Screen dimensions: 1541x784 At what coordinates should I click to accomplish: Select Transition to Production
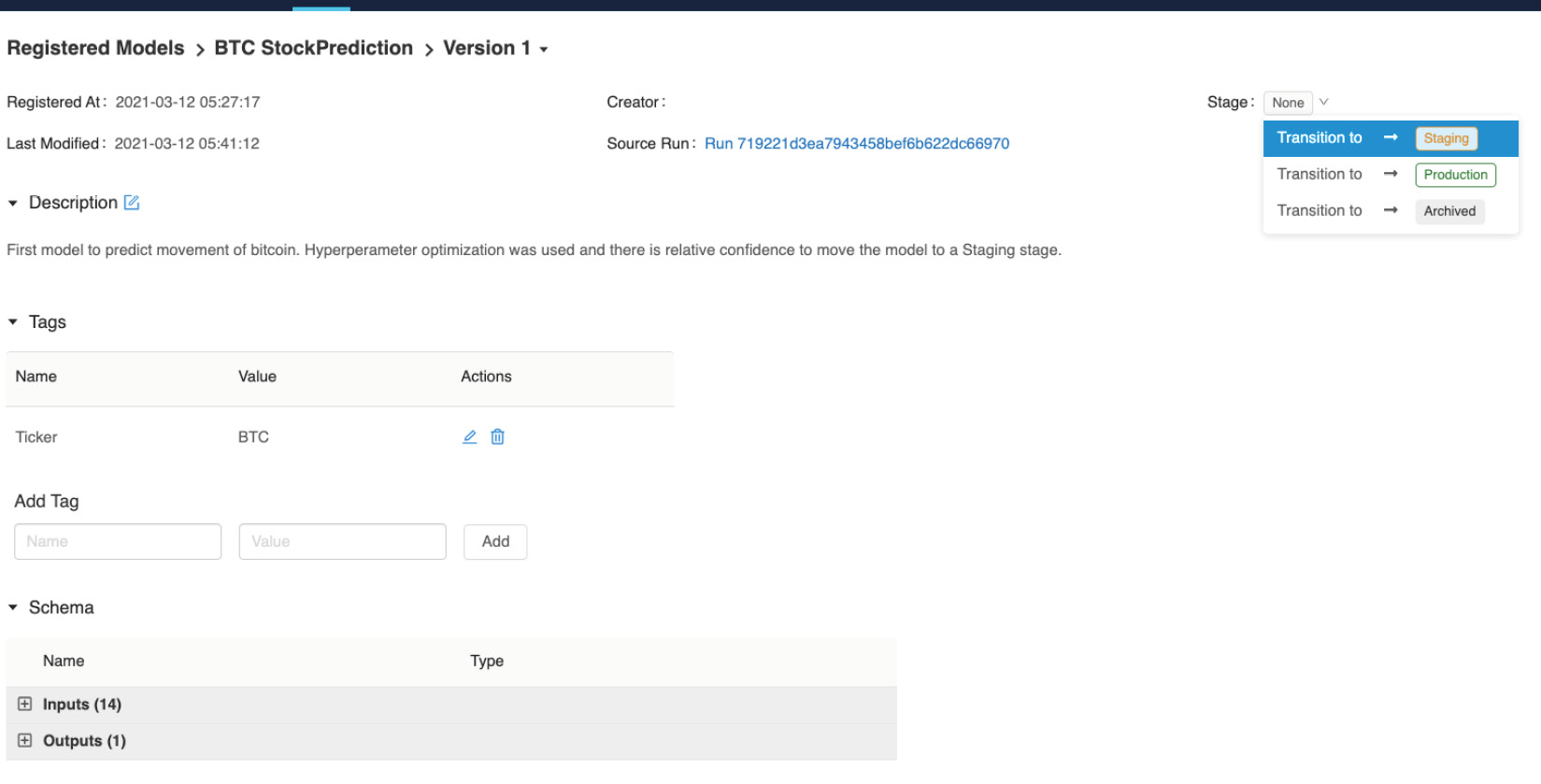coord(1391,175)
